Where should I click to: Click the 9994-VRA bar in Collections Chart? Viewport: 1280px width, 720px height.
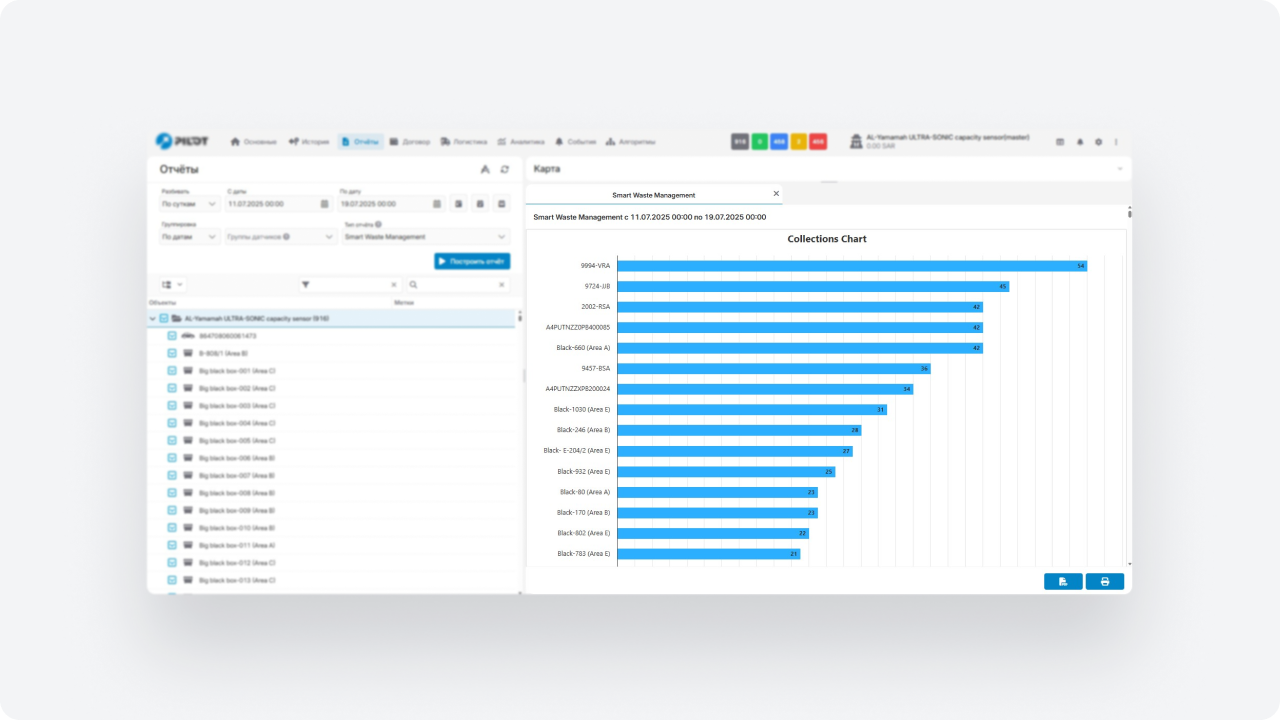tap(851, 266)
